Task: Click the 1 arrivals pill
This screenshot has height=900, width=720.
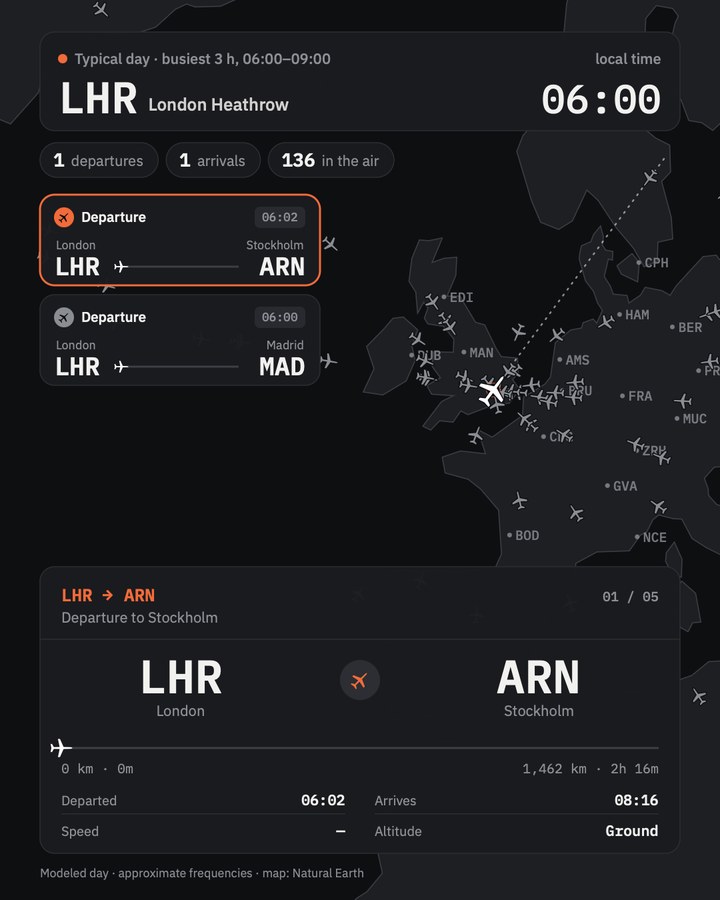Action: 213,160
